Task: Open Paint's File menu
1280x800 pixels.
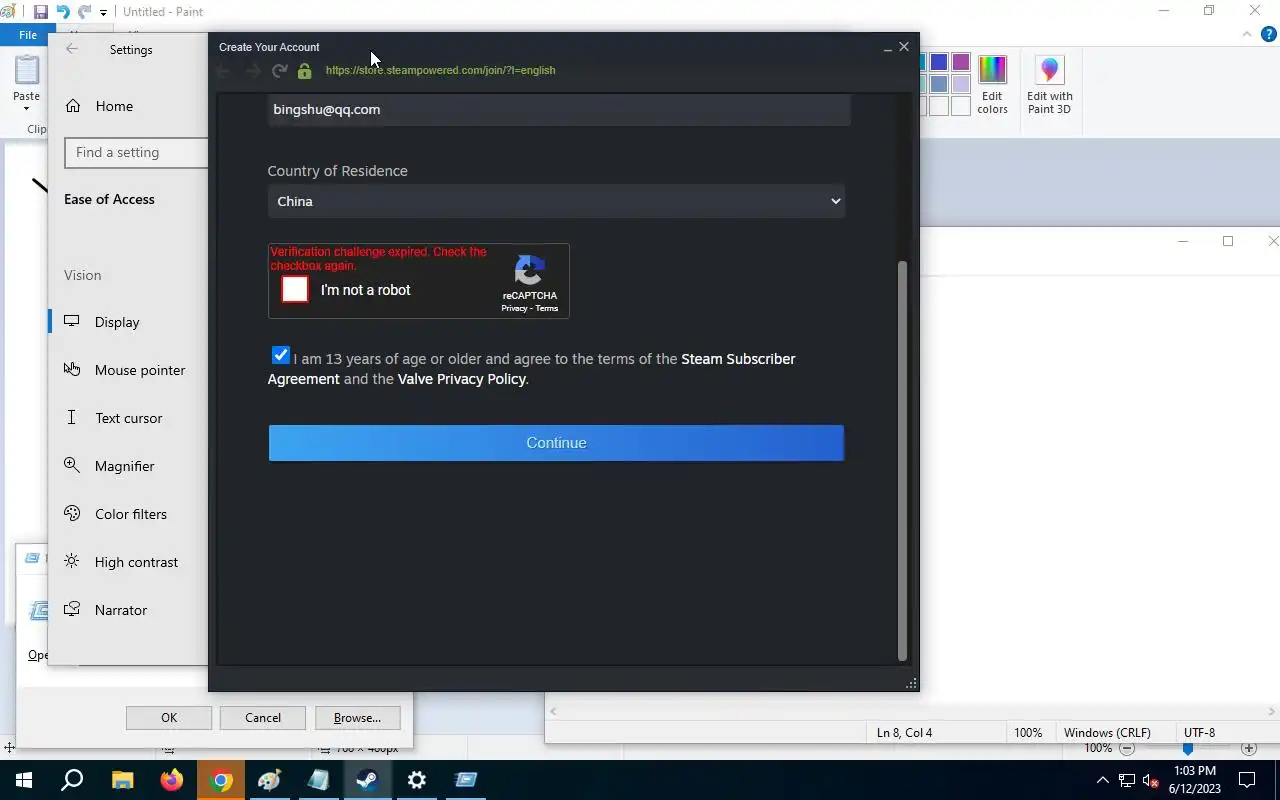Action: tap(28, 35)
